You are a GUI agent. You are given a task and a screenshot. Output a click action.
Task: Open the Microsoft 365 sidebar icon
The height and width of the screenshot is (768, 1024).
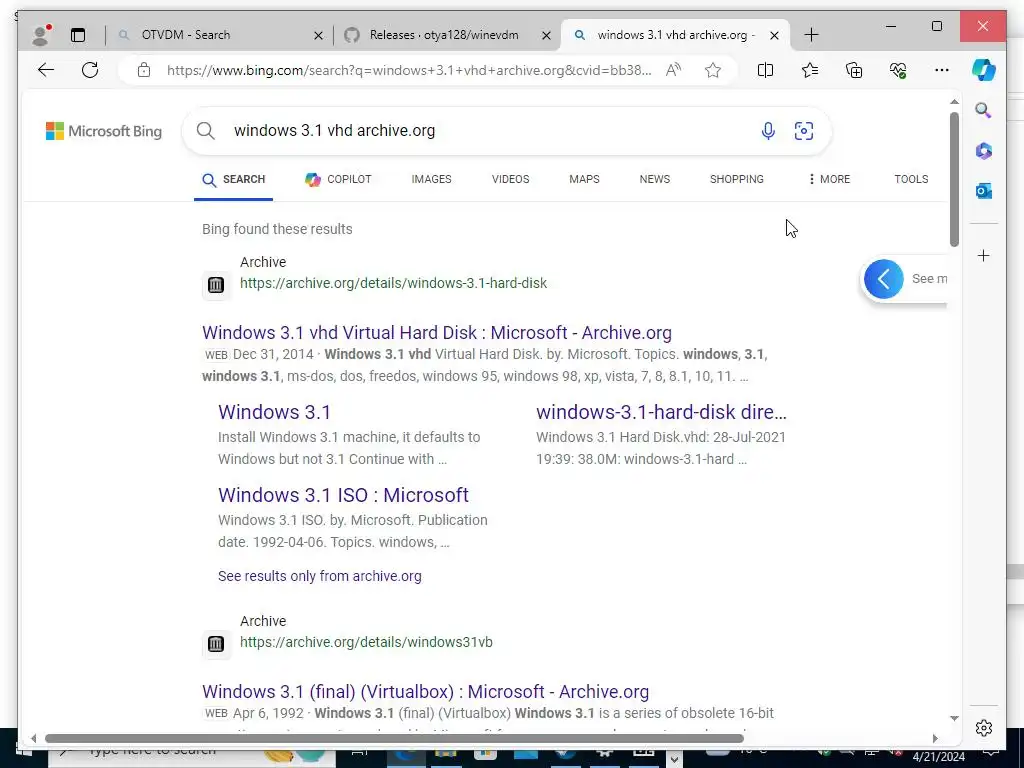click(x=984, y=151)
